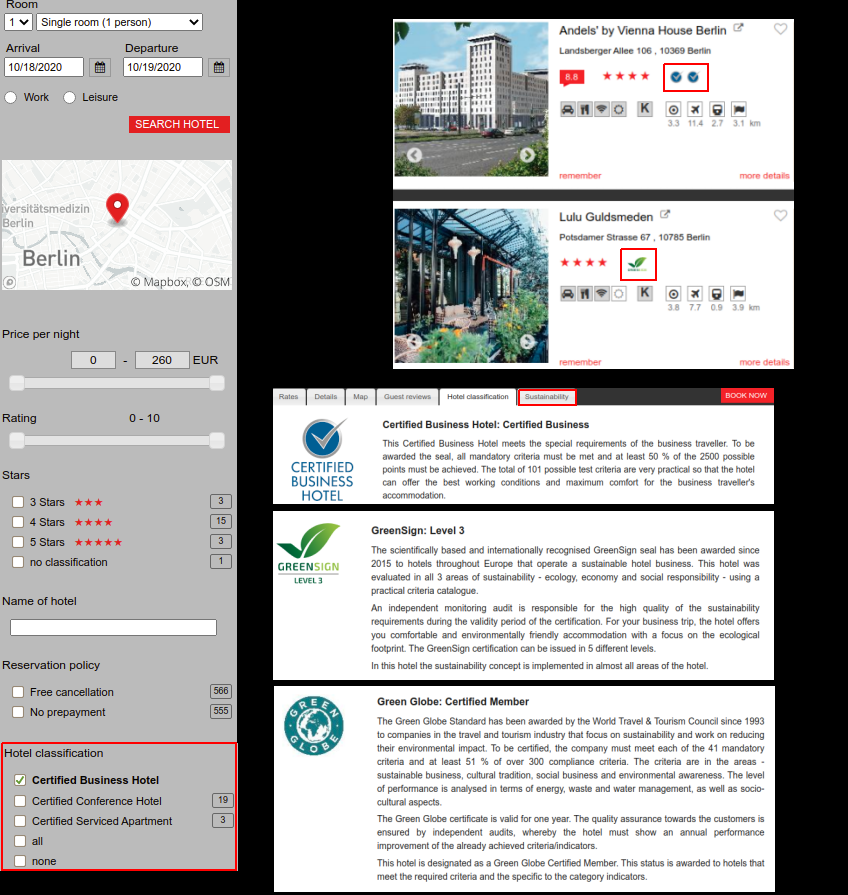Click the red map location pin
Image resolution: width=848 pixels, height=895 pixels.
118,208
